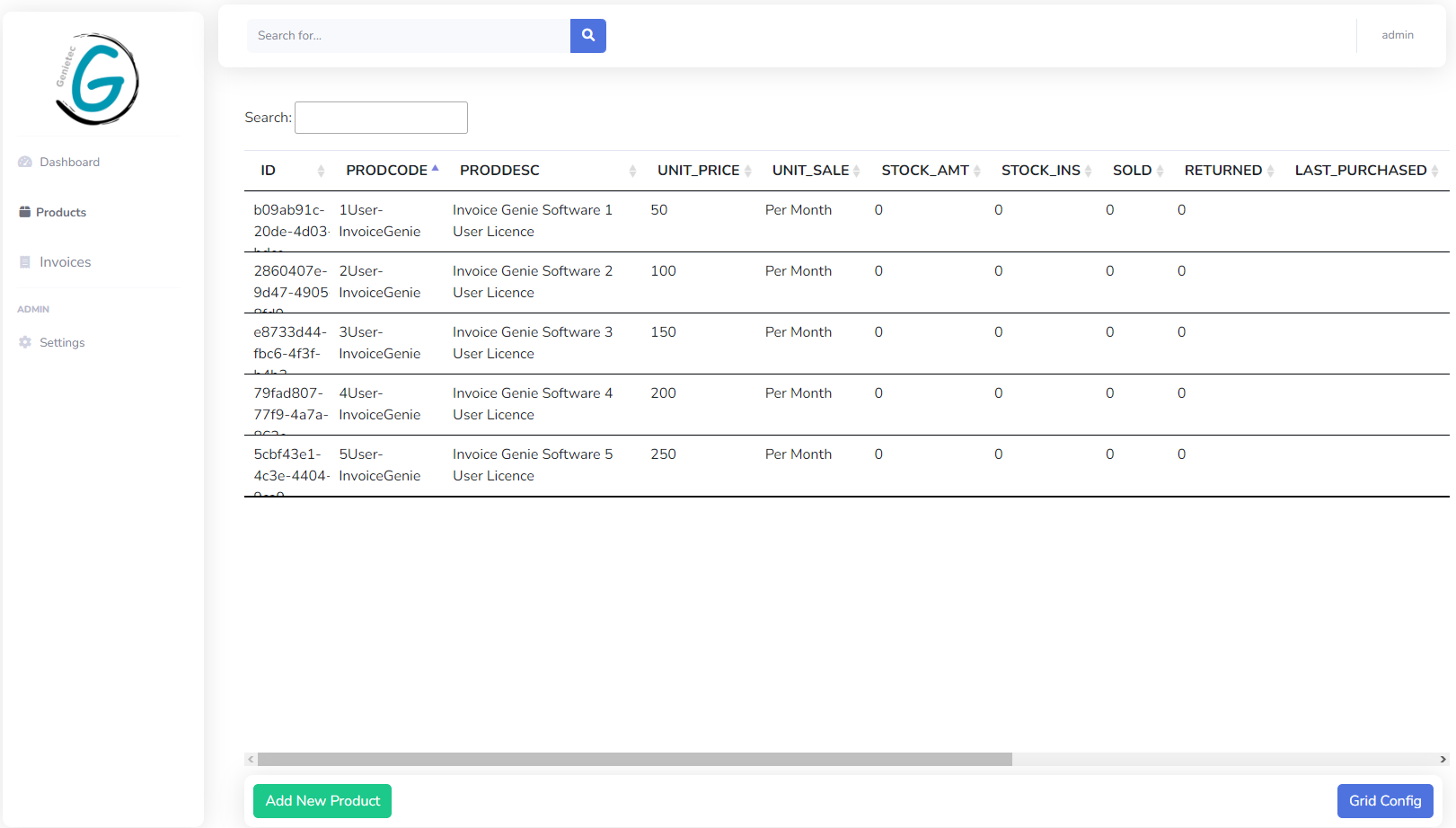Click the UNIT_PRICE column header text
The image size is (1456, 828).
click(699, 171)
